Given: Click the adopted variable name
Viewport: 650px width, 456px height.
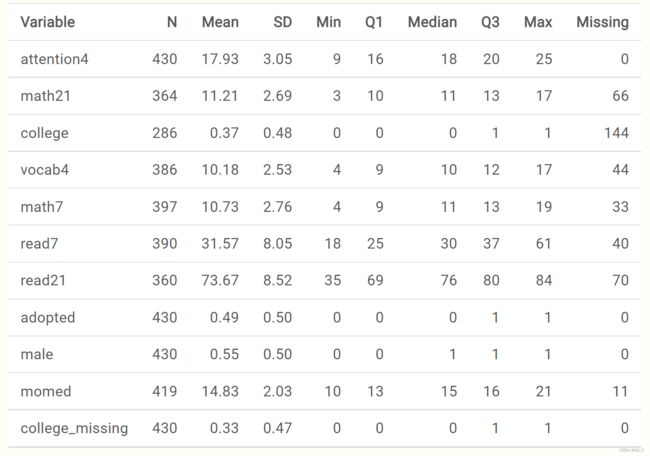Looking at the screenshot, I should pos(48,318).
